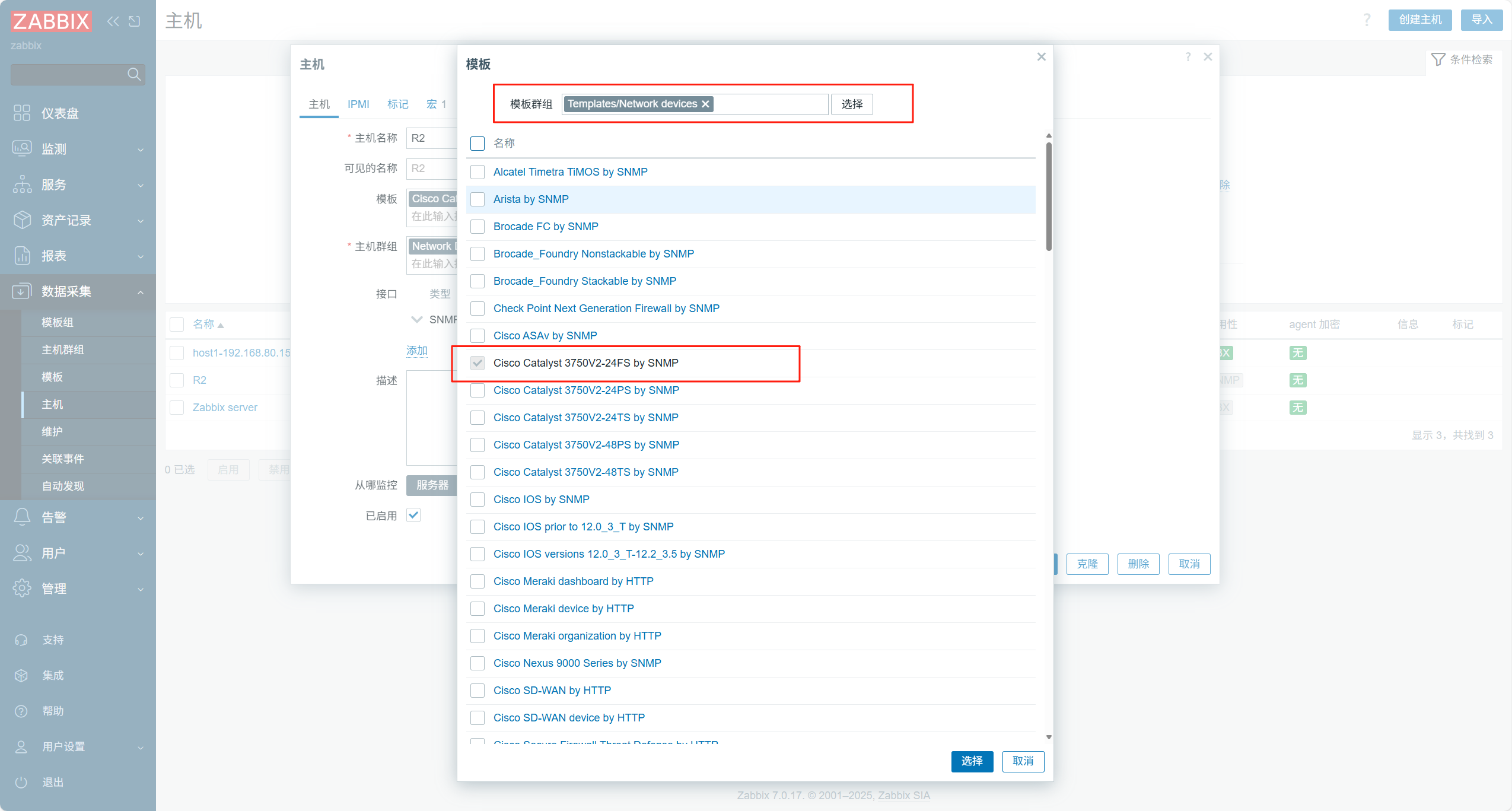The height and width of the screenshot is (811, 1512).
Task: Click the sidebar search magnifier icon
Action: click(x=134, y=74)
